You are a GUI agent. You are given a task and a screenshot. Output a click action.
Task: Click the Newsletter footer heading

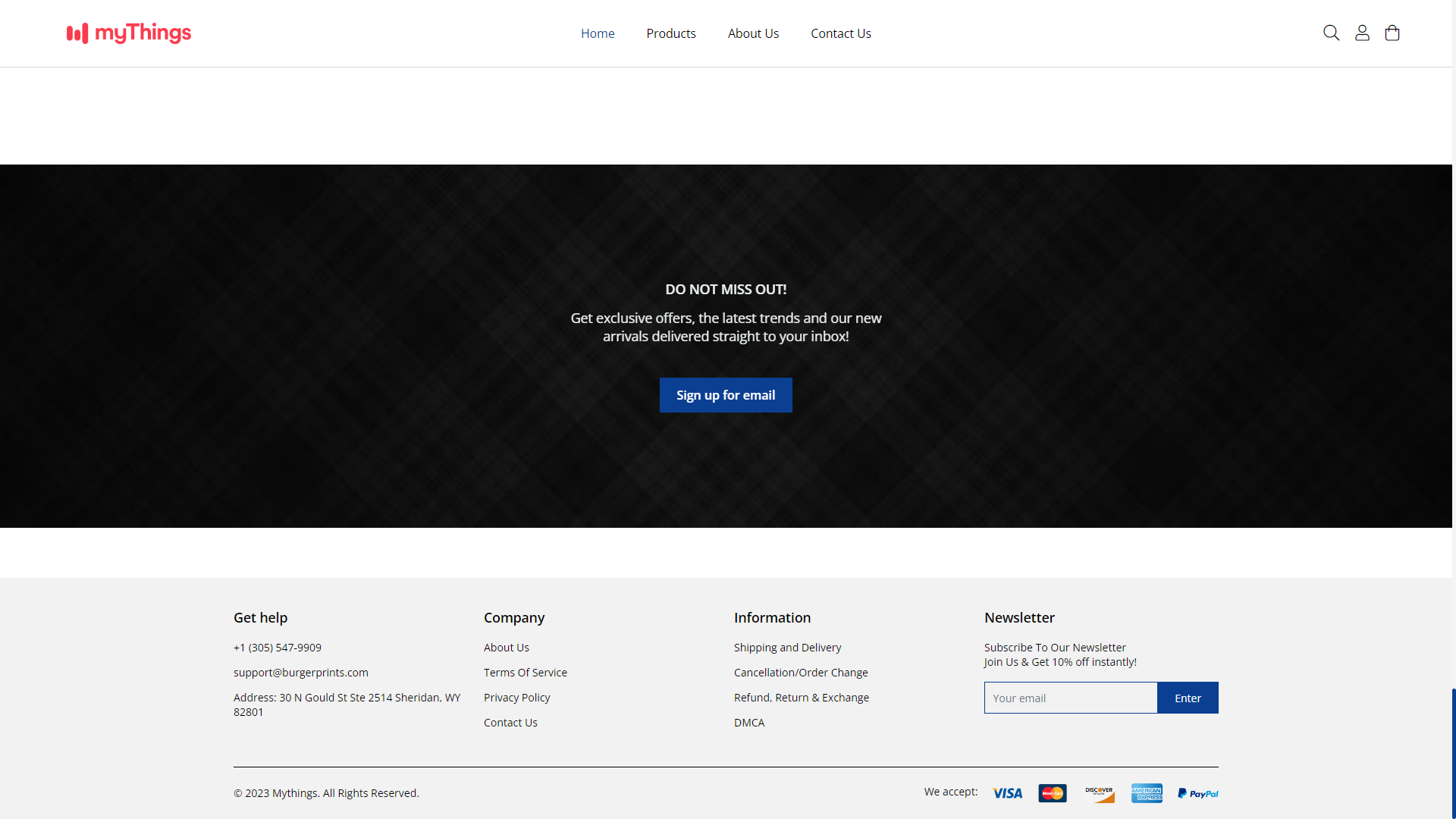1019,618
